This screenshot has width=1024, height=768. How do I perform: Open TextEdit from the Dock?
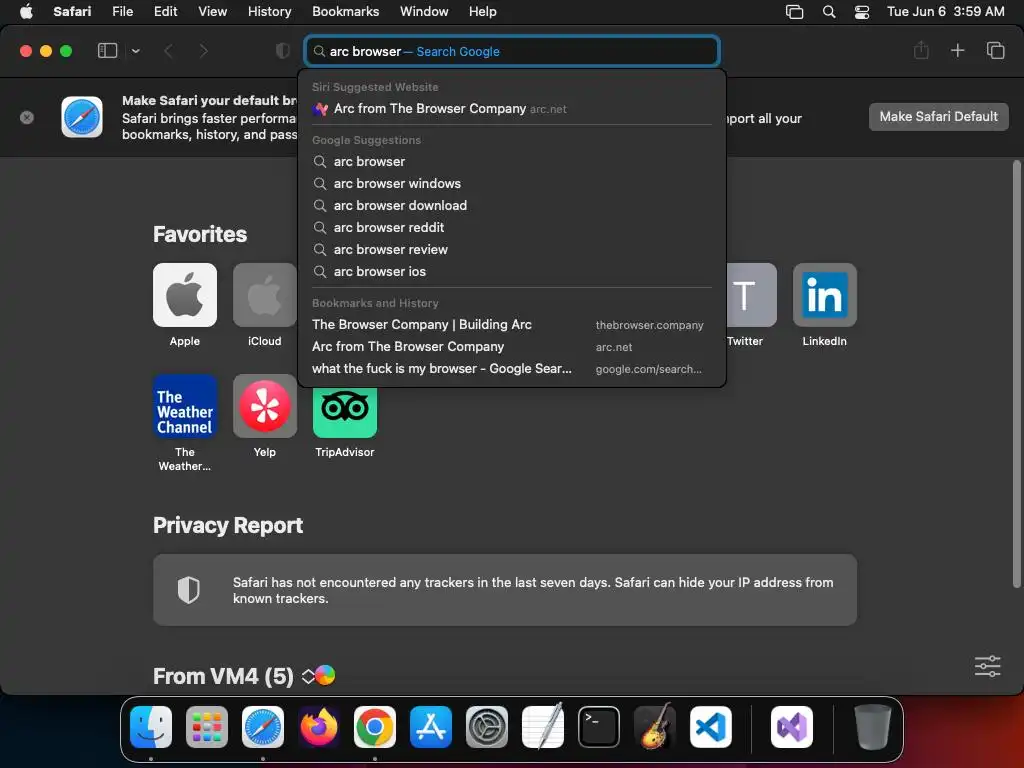543,726
